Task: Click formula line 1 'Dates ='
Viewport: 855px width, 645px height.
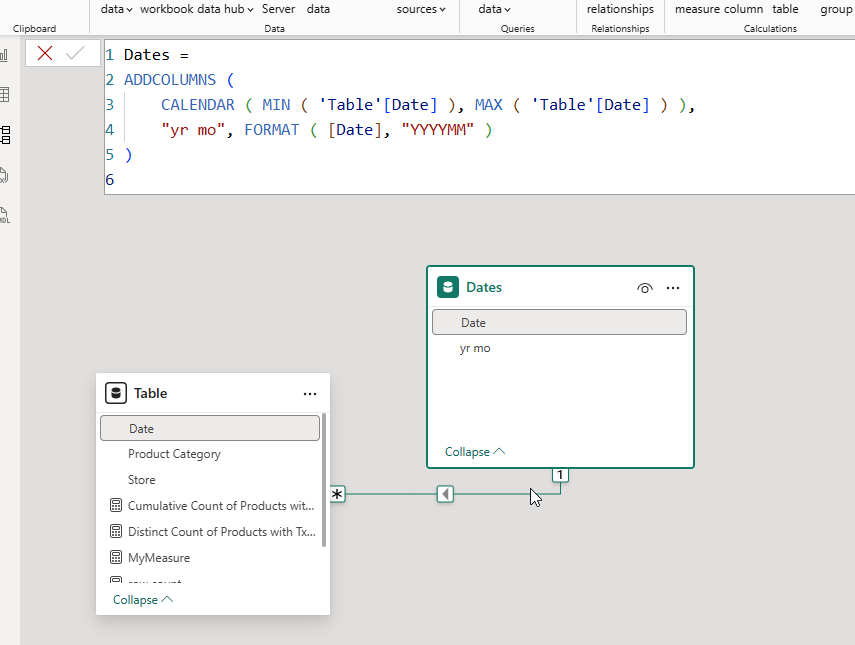Action: click(156, 55)
